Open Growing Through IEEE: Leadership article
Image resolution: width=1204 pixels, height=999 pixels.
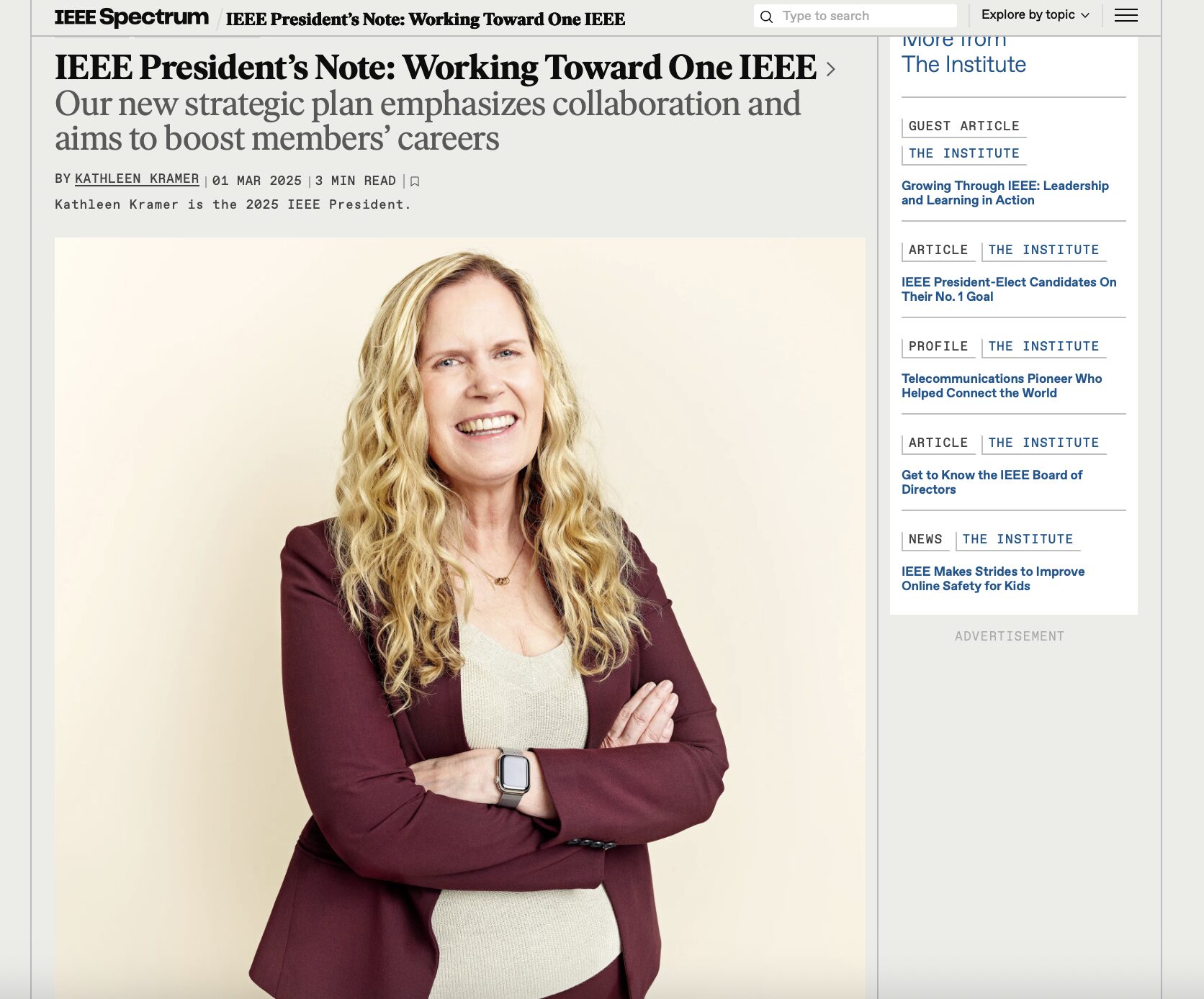(x=1005, y=193)
